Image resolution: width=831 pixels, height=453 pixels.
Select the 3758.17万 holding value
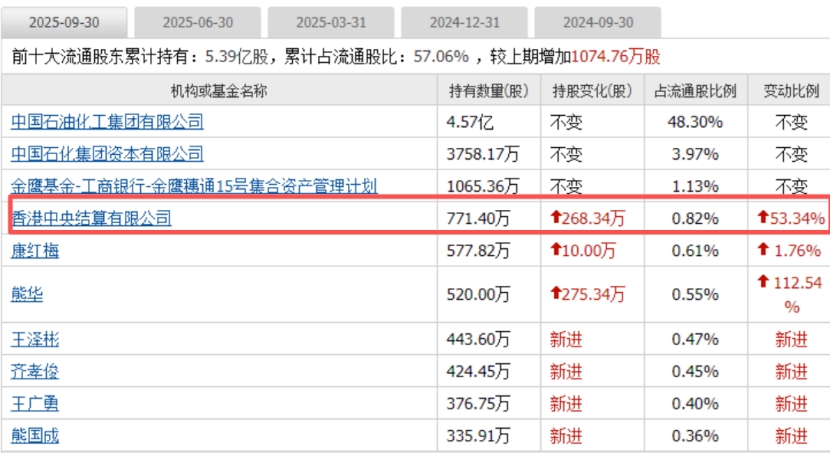[482, 154]
